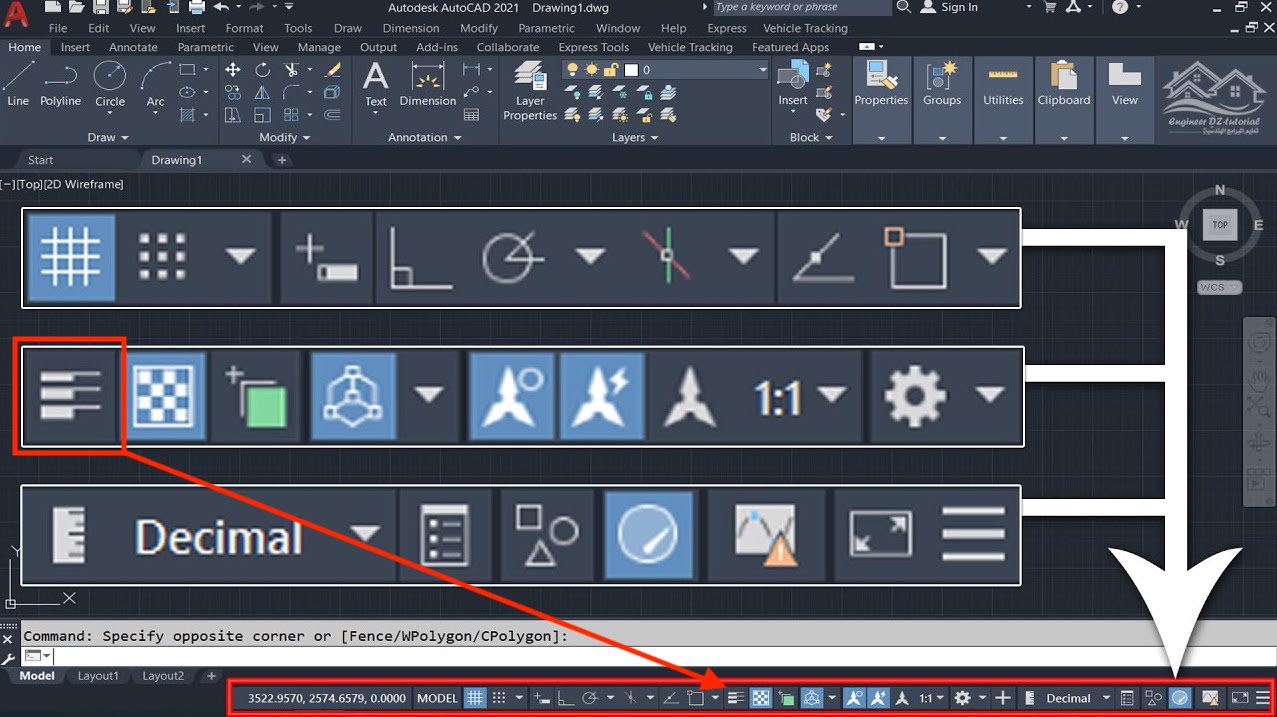Select the Polyline tool
Image resolution: width=1277 pixels, height=717 pixels.
pyautogui.click(x=60, y=84)
